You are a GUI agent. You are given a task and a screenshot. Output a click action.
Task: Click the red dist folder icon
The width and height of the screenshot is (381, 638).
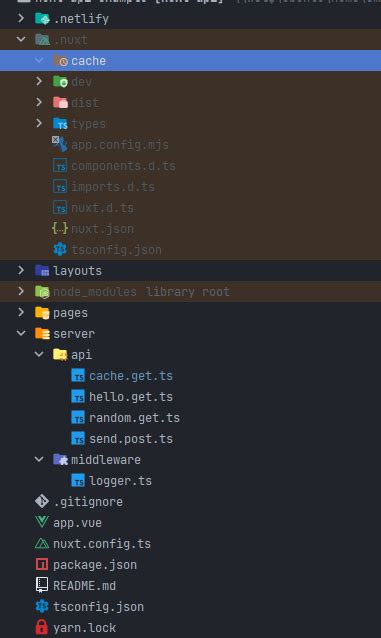tap(60, 103)
